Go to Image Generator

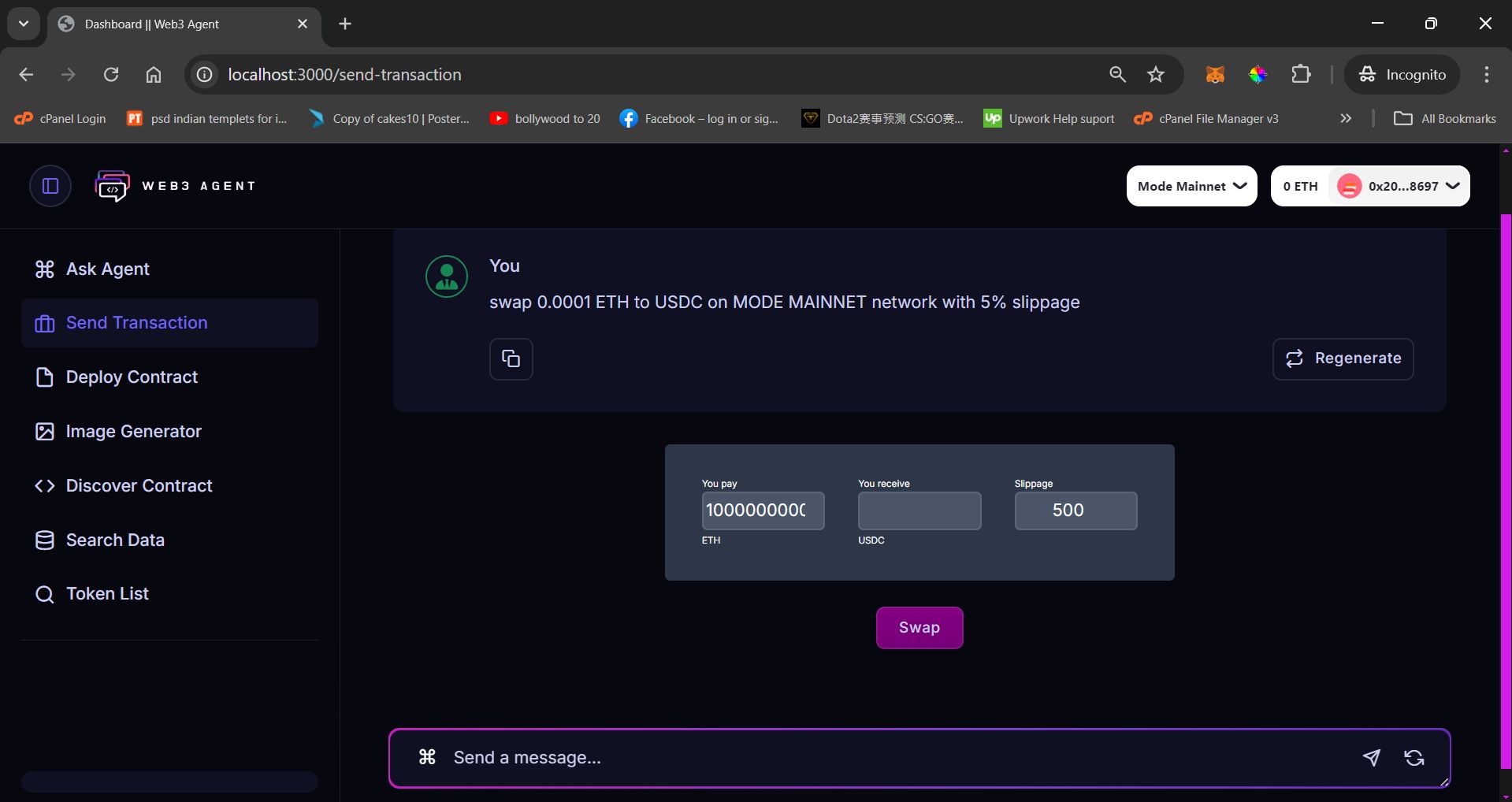point(170,432)
